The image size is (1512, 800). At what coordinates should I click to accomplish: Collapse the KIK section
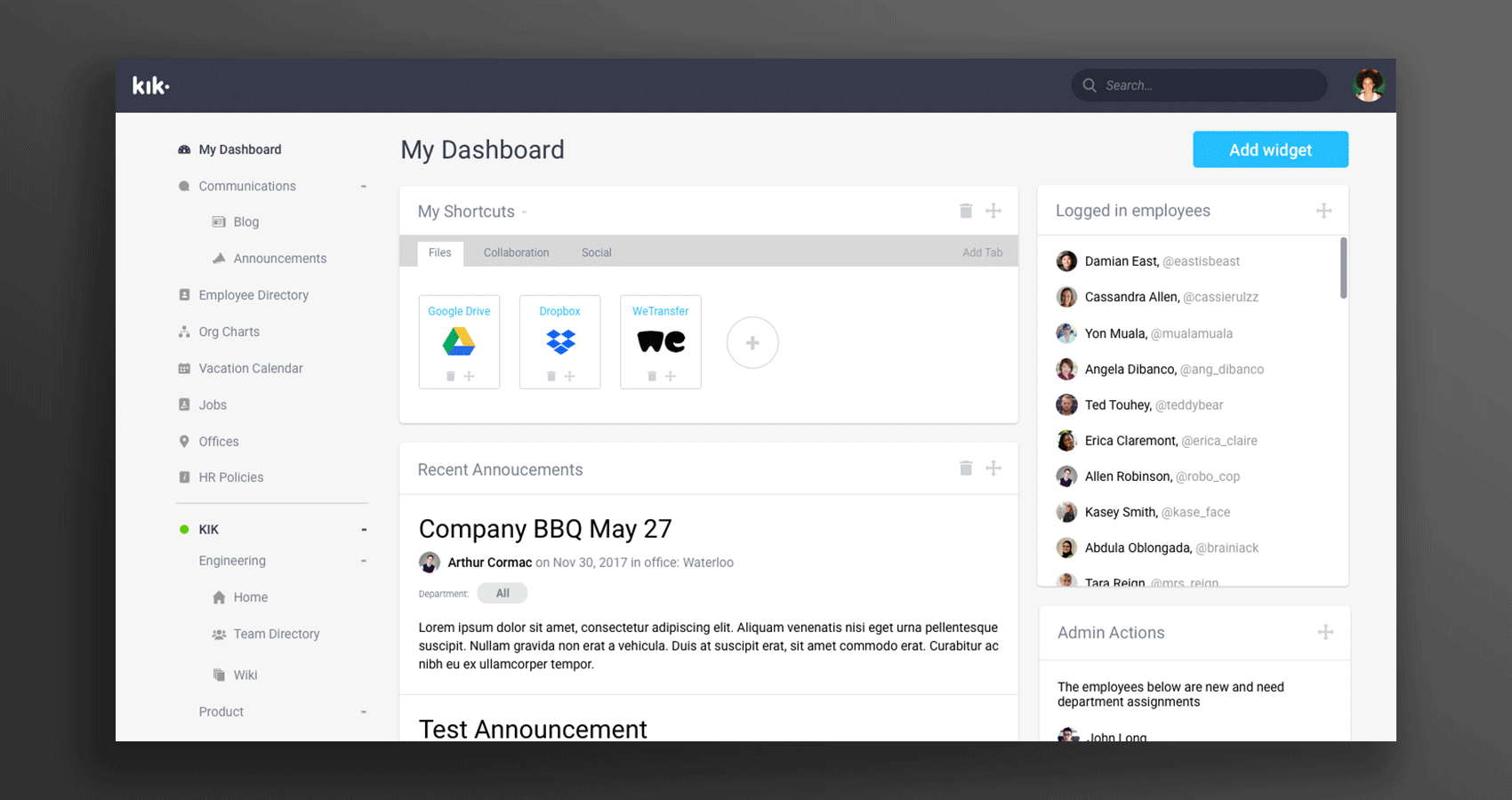(364, 530)
